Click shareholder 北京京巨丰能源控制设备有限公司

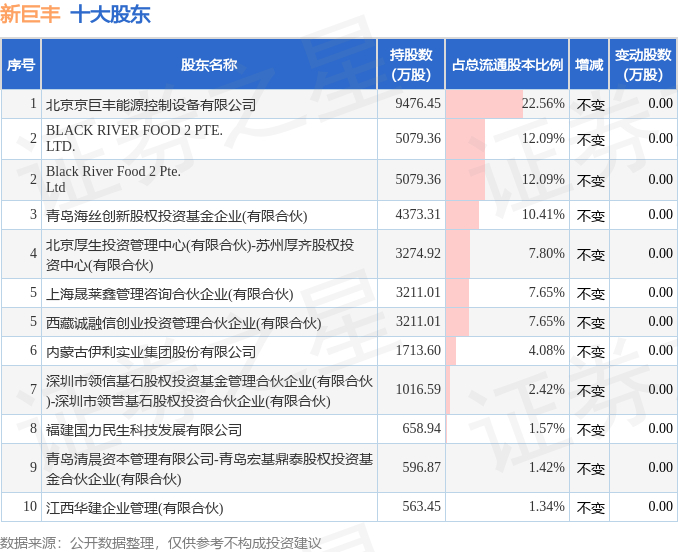[151, 105]
